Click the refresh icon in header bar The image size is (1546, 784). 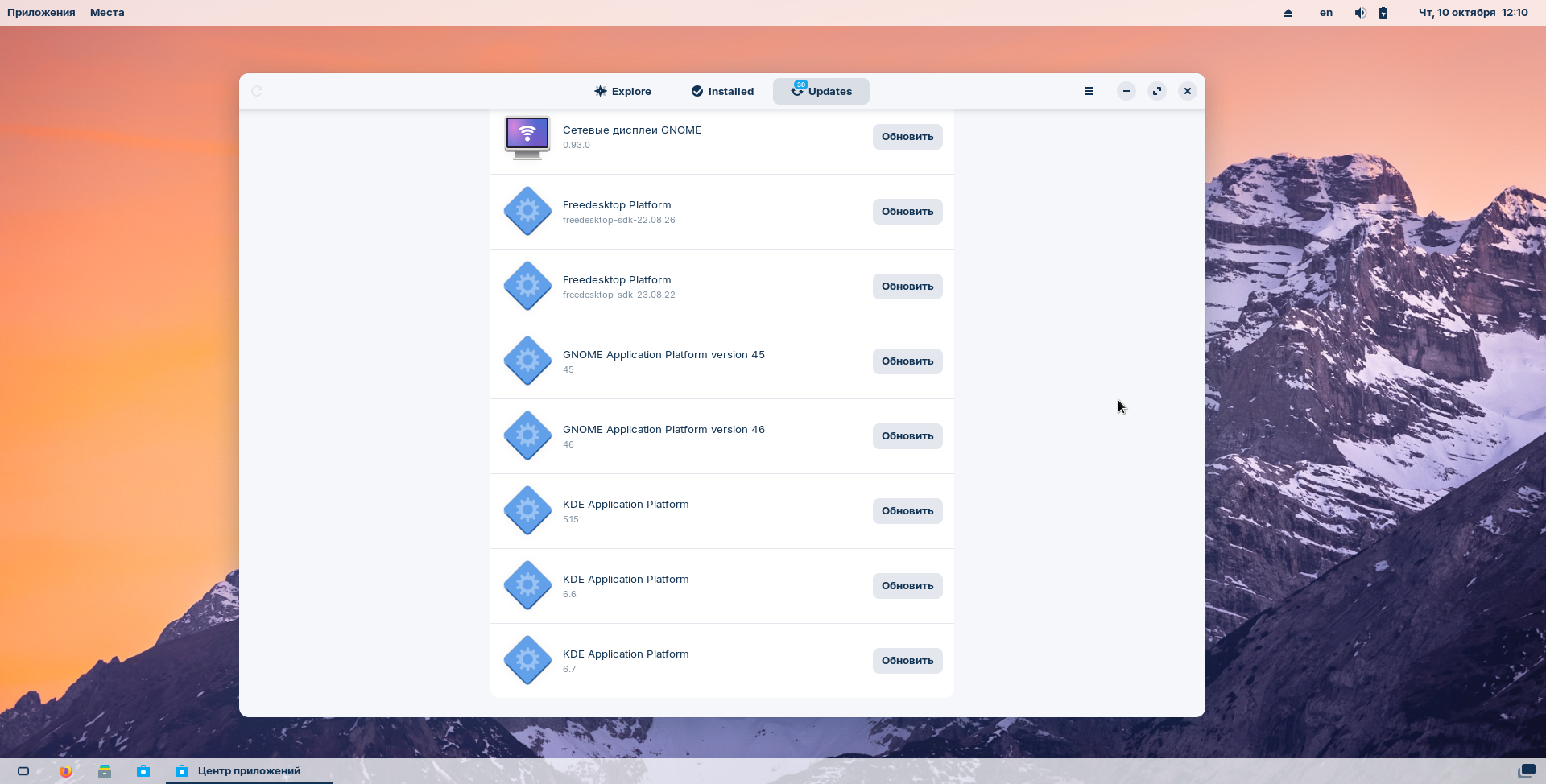(257, 91)
